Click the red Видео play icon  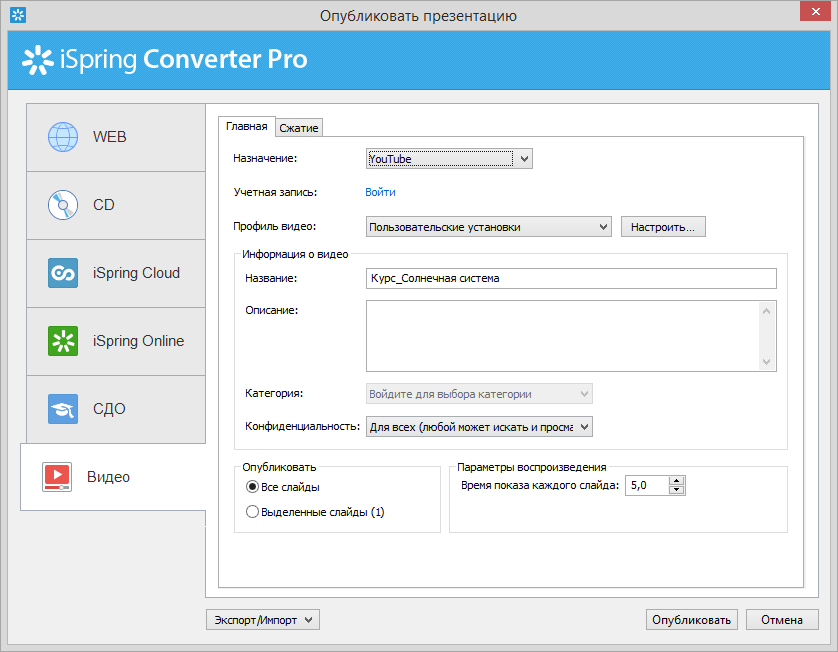pyautogui.click(x=57, y=477)
